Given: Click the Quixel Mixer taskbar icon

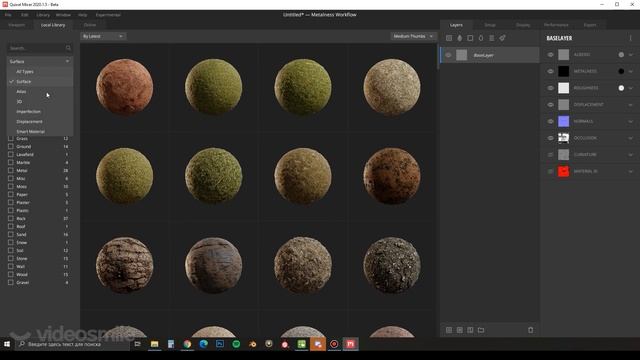Looking at the screenshot, I should (350, 344).
